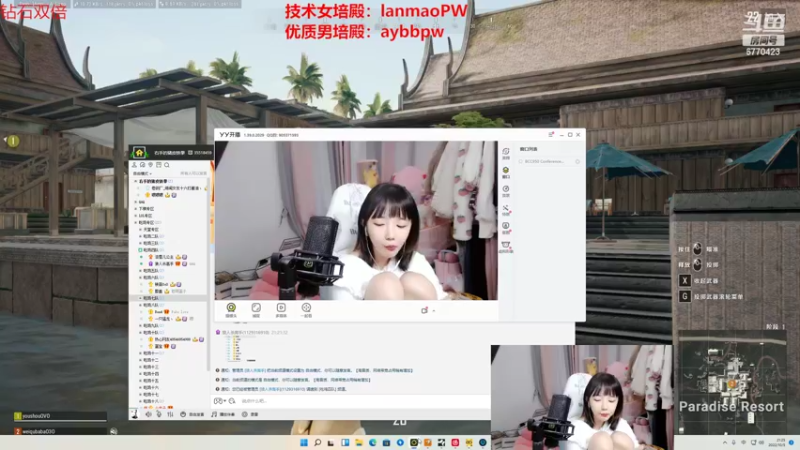Click the G key throwable wheel hint

(711, 296)
